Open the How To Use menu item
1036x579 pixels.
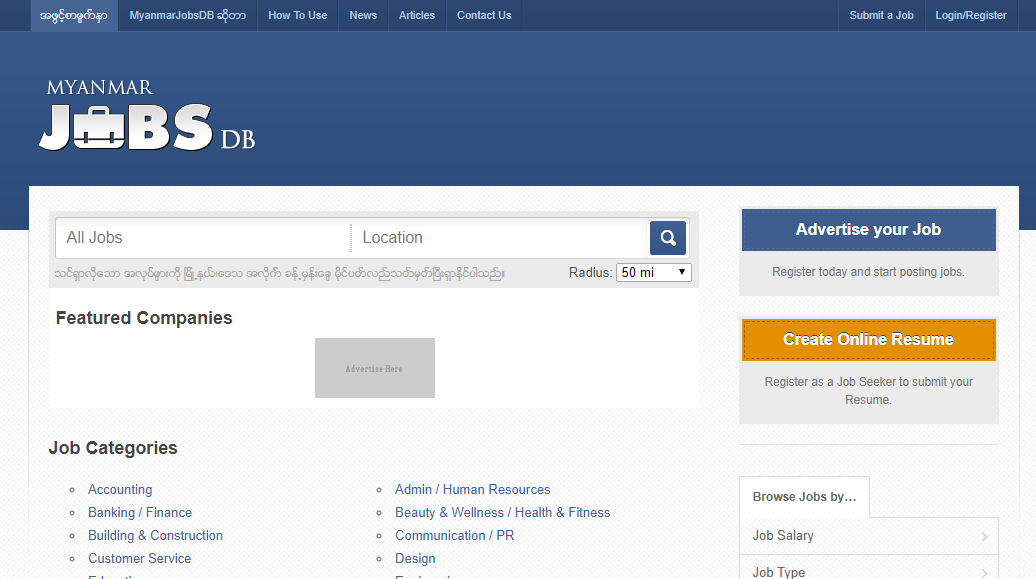[297, 15]
